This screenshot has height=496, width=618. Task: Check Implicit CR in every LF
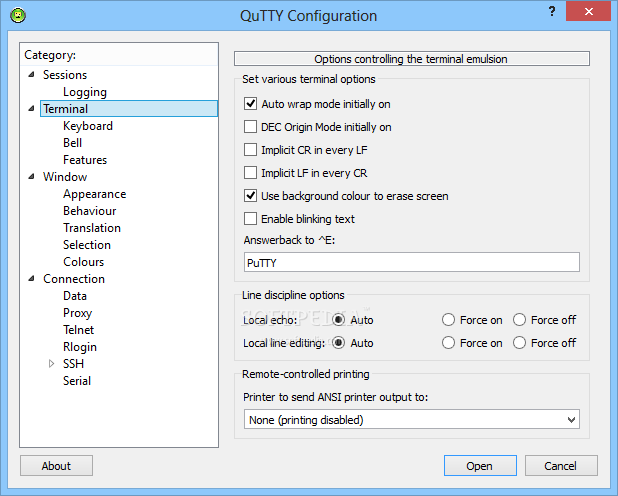(250, 150)
